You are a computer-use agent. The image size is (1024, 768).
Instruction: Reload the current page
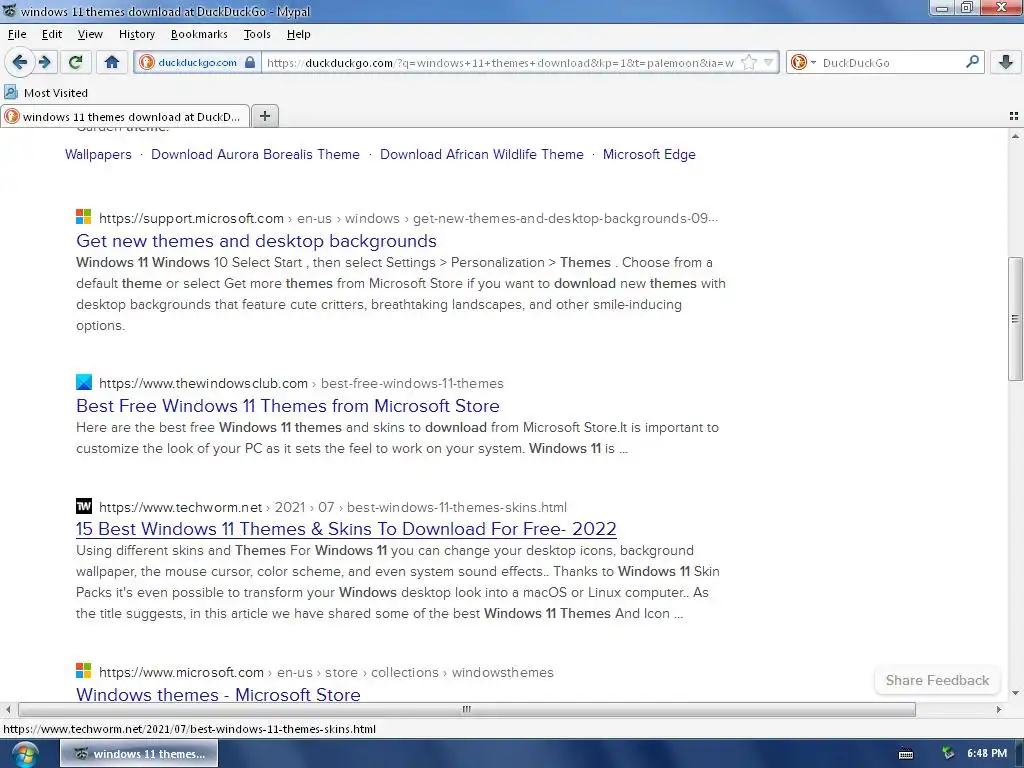(x=75, y=62)
